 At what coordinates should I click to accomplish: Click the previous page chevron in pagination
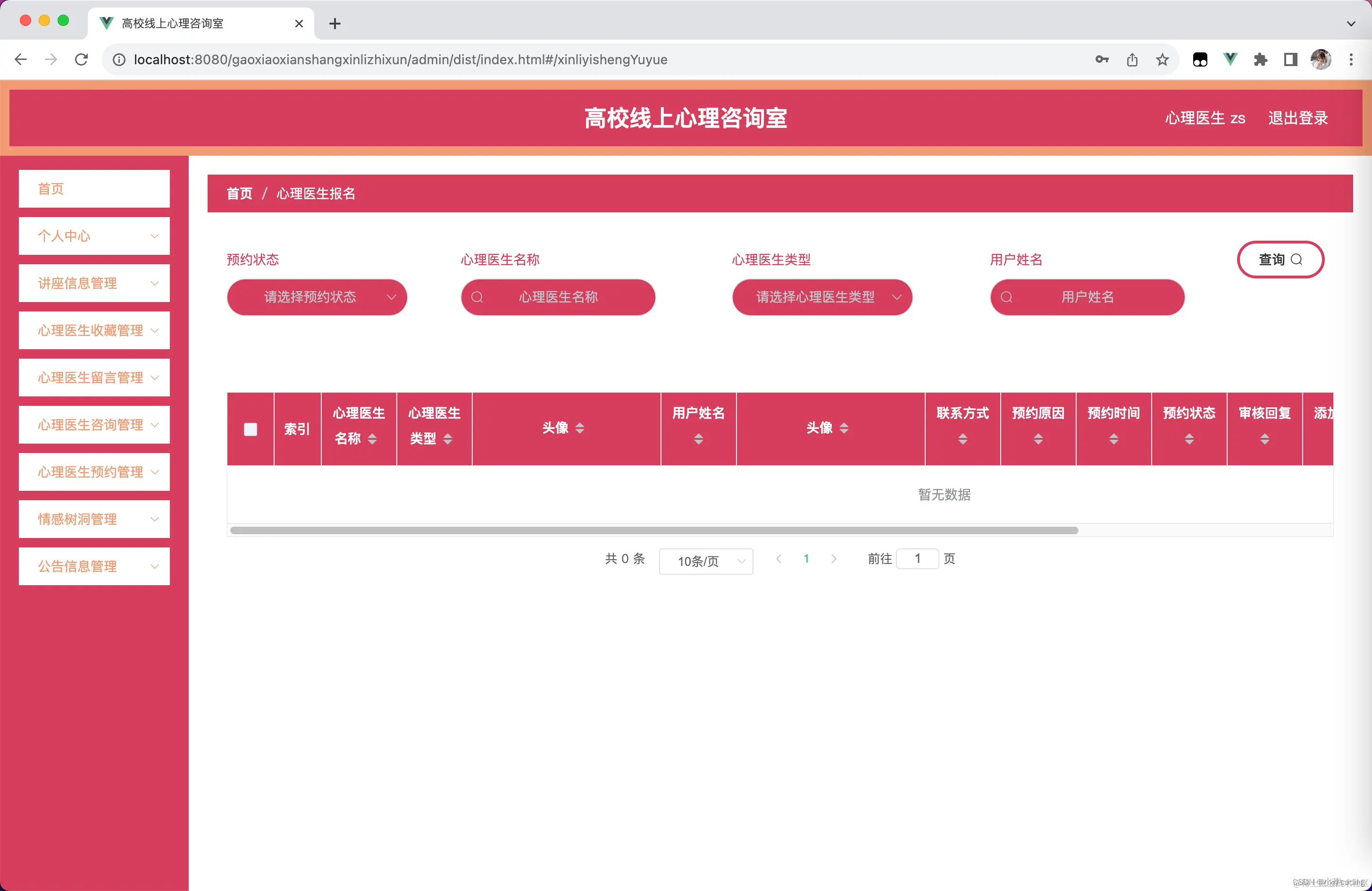click(779, 558)
